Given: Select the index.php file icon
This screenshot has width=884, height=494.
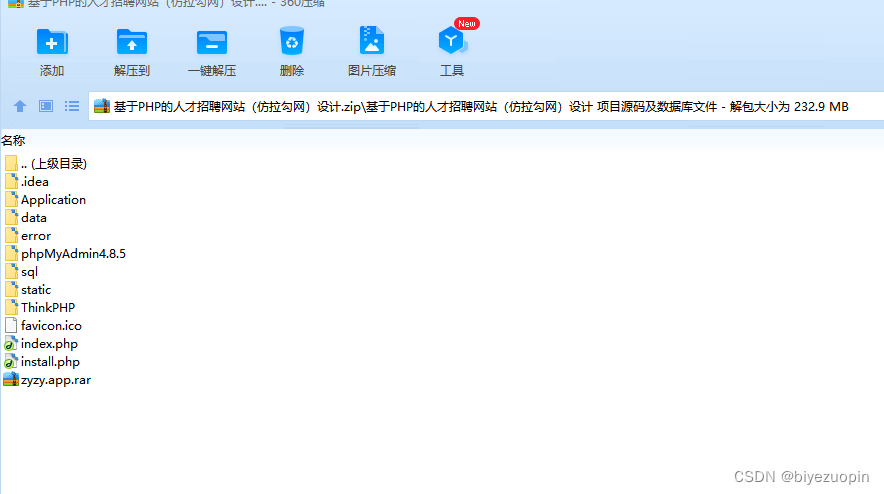Looking at the screenshot, I should pyautogui.click(x=11, y=343).
